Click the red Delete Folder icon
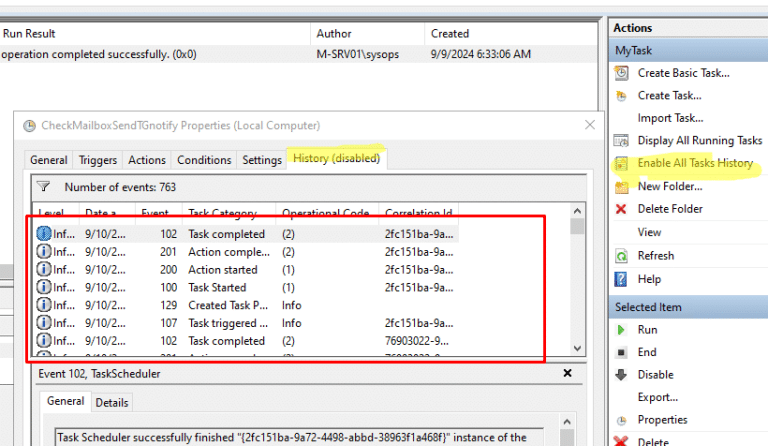Viewport: 768px width, 446px height. (621, 209)
